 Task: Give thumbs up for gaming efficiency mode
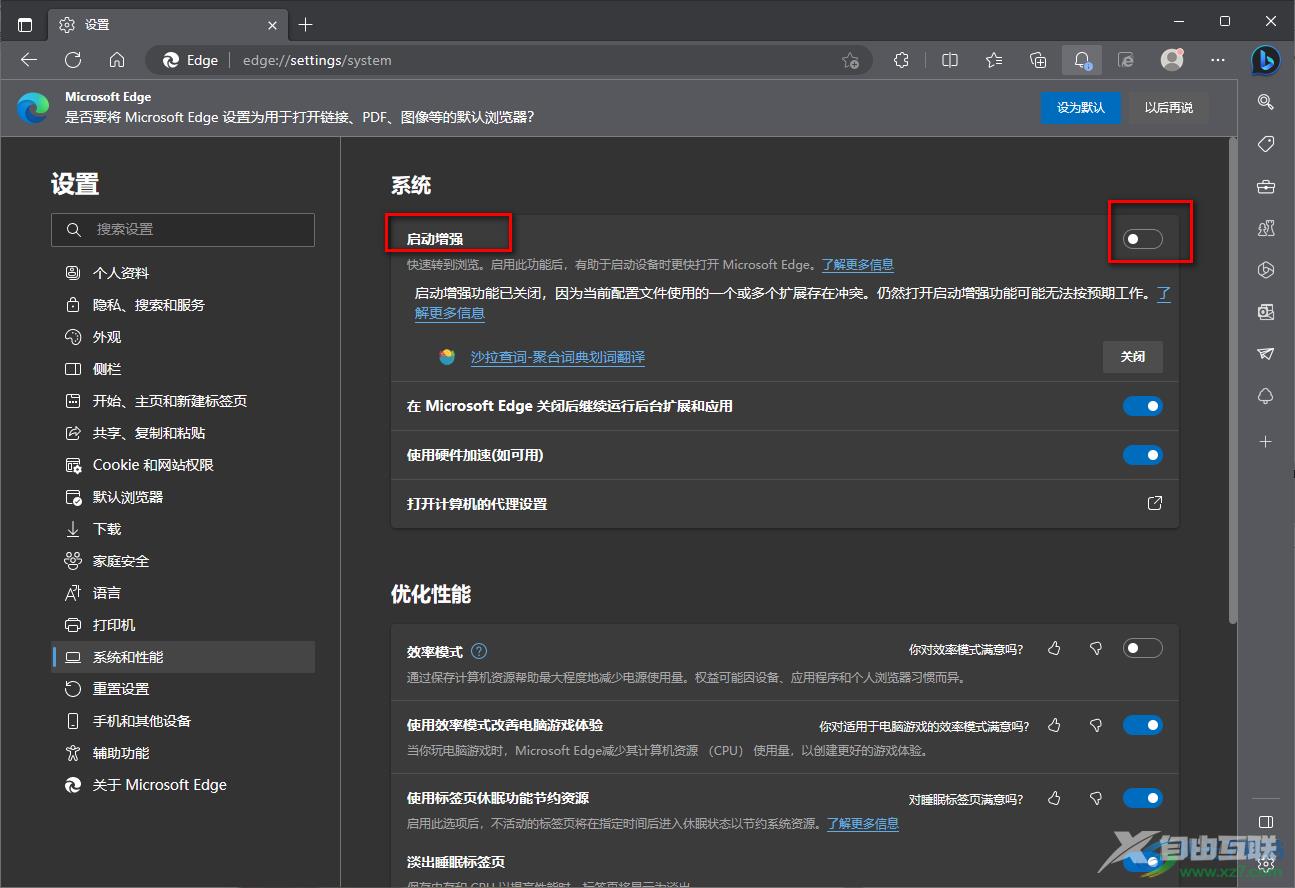tap(1054, 725)
